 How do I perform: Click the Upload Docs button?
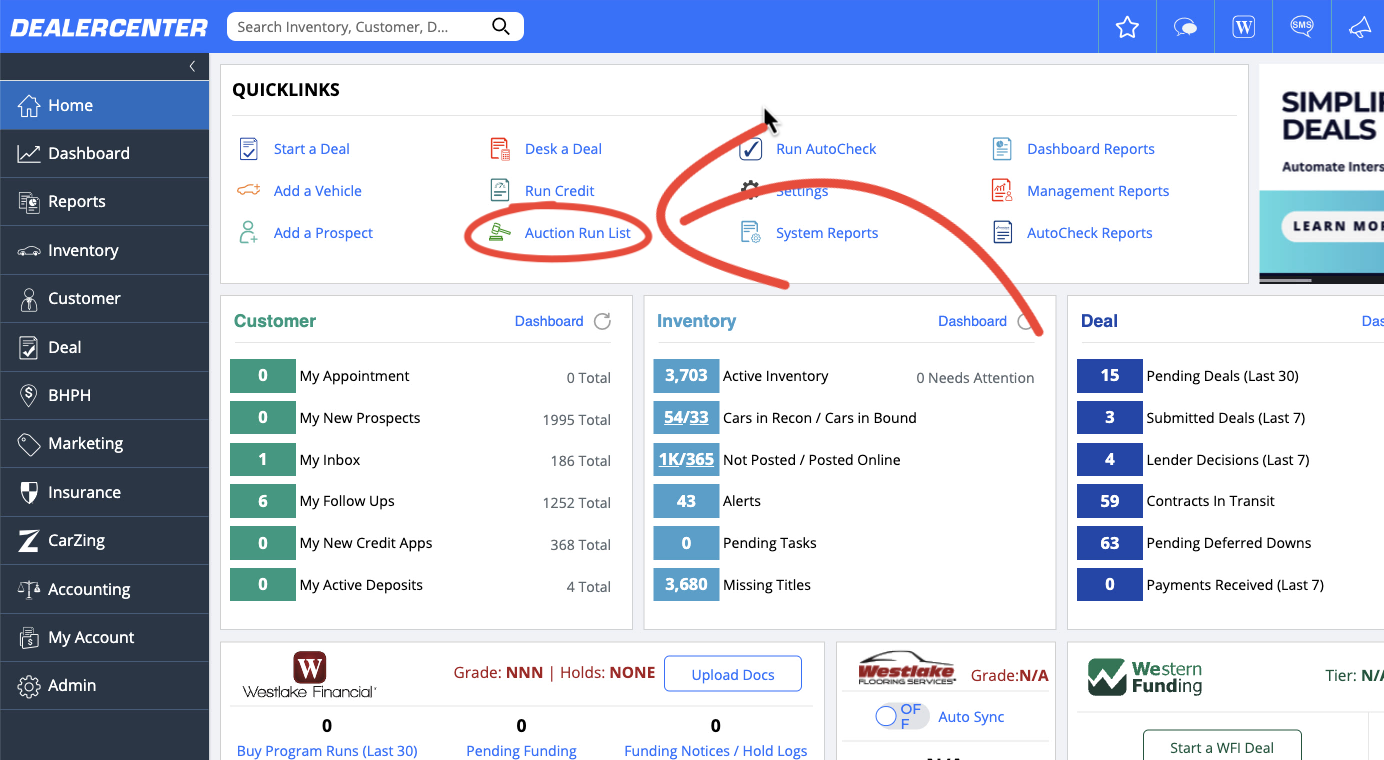coord(732,674)
